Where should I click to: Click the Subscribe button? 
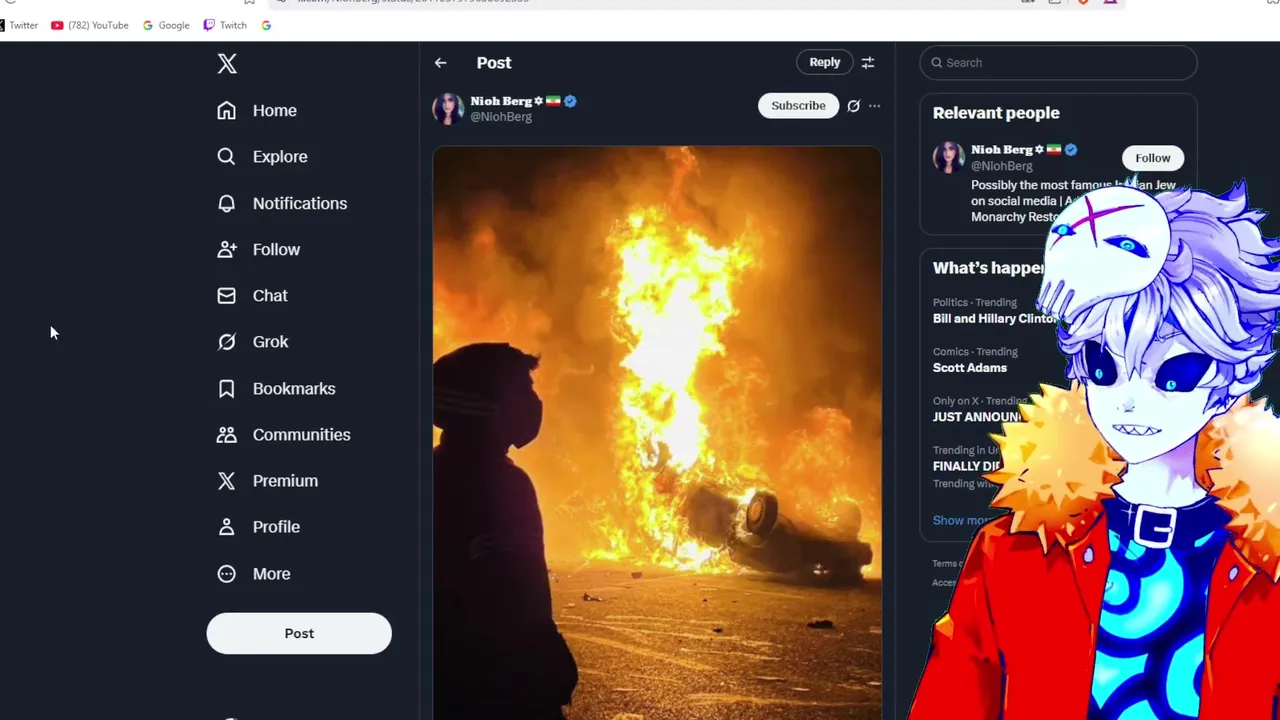tap(798, 106)
